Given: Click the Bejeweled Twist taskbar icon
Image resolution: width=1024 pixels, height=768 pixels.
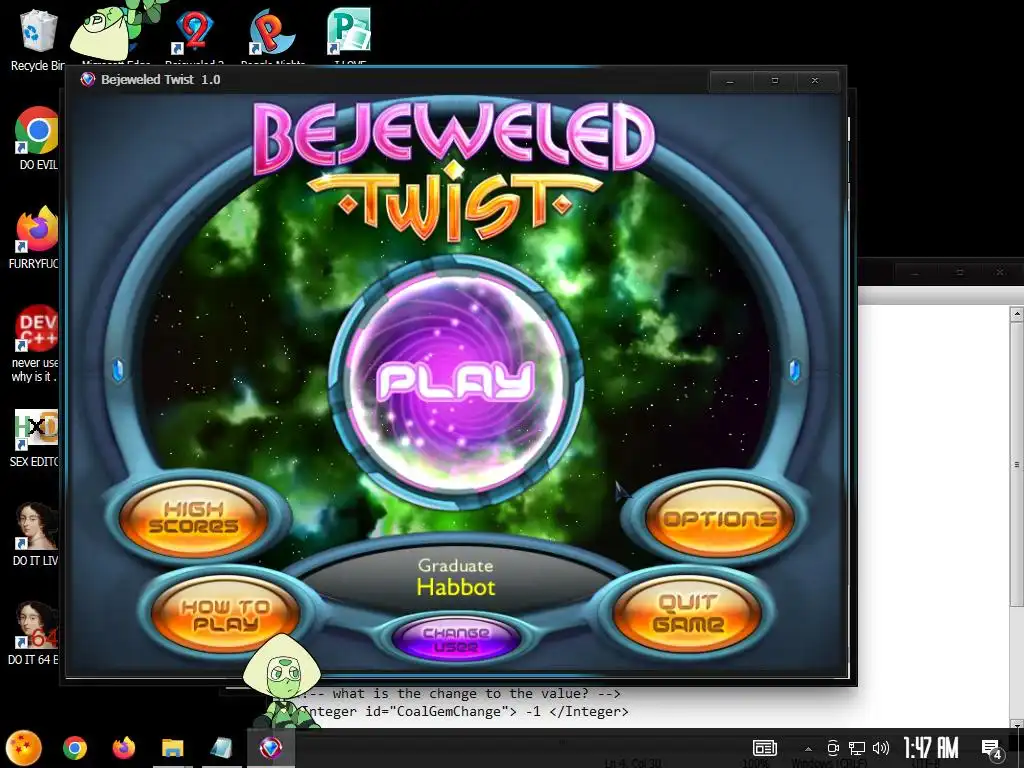Looking at the screenshot, I should pyautogui.click(x=270, y=748).
